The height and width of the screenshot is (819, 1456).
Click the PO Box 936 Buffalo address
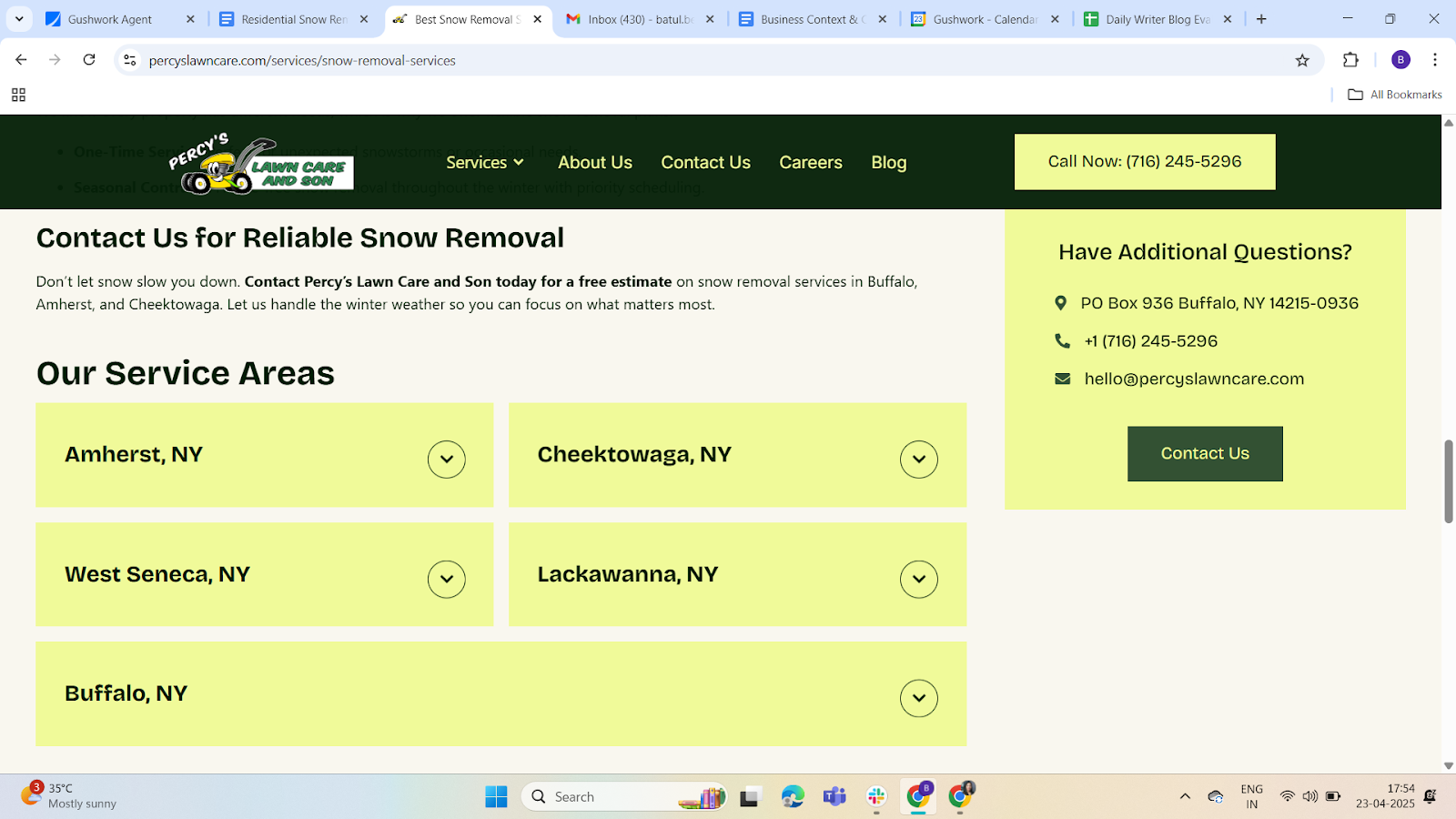1219,303
